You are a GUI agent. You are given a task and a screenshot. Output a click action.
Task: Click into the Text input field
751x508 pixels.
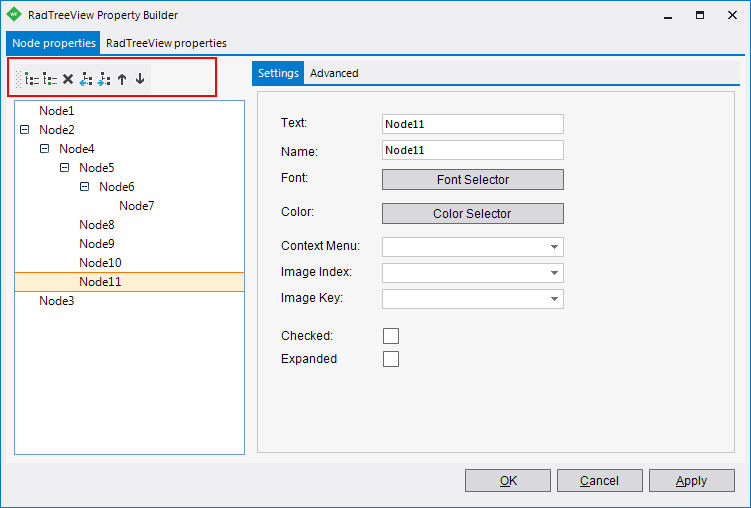(473, 124)
